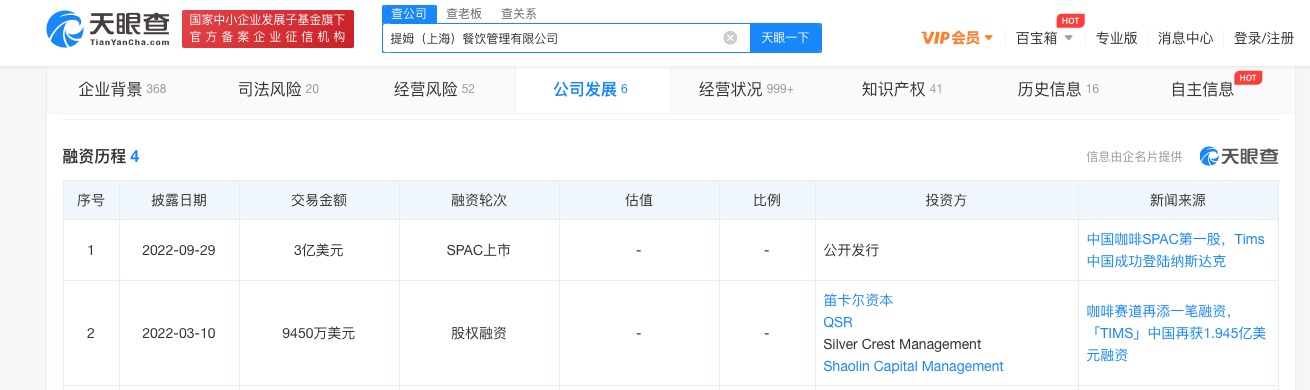This screenshot has width=1310, height=390.
Task: Click Silver Crest Management text
Action: pyautogui.click(x=902, y=344)
